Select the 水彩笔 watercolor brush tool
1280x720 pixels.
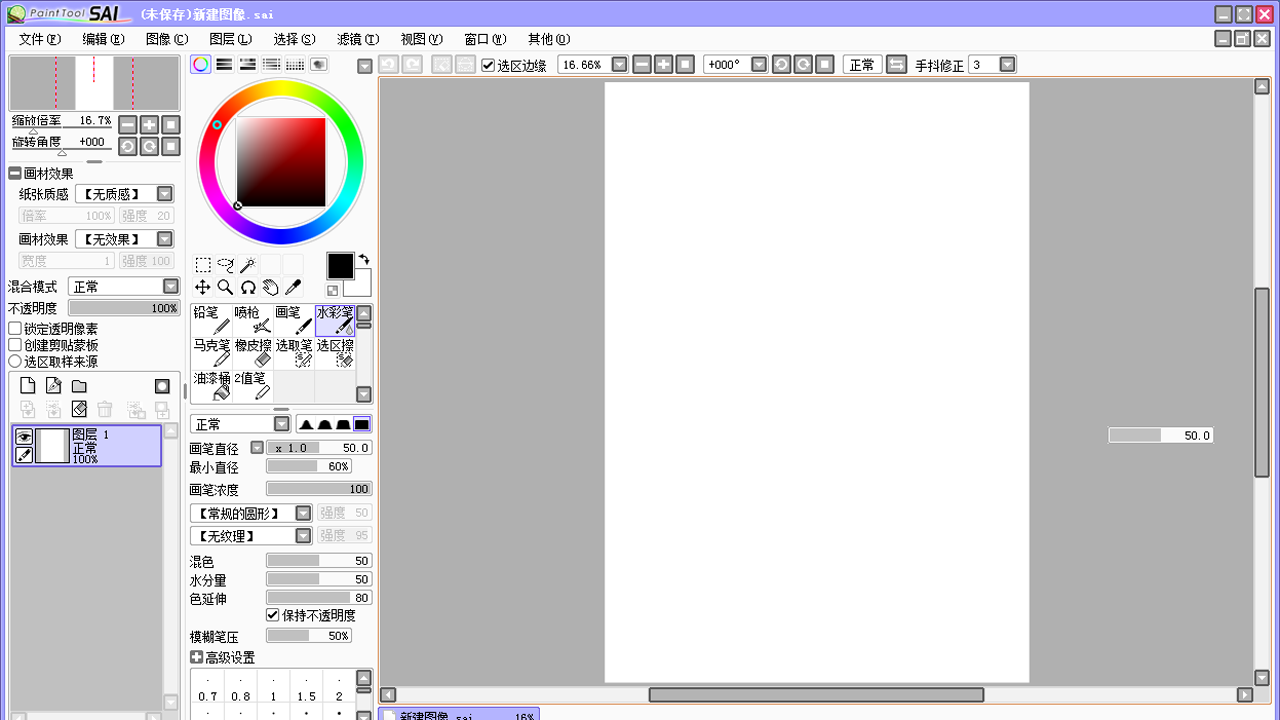pos(334,318)
